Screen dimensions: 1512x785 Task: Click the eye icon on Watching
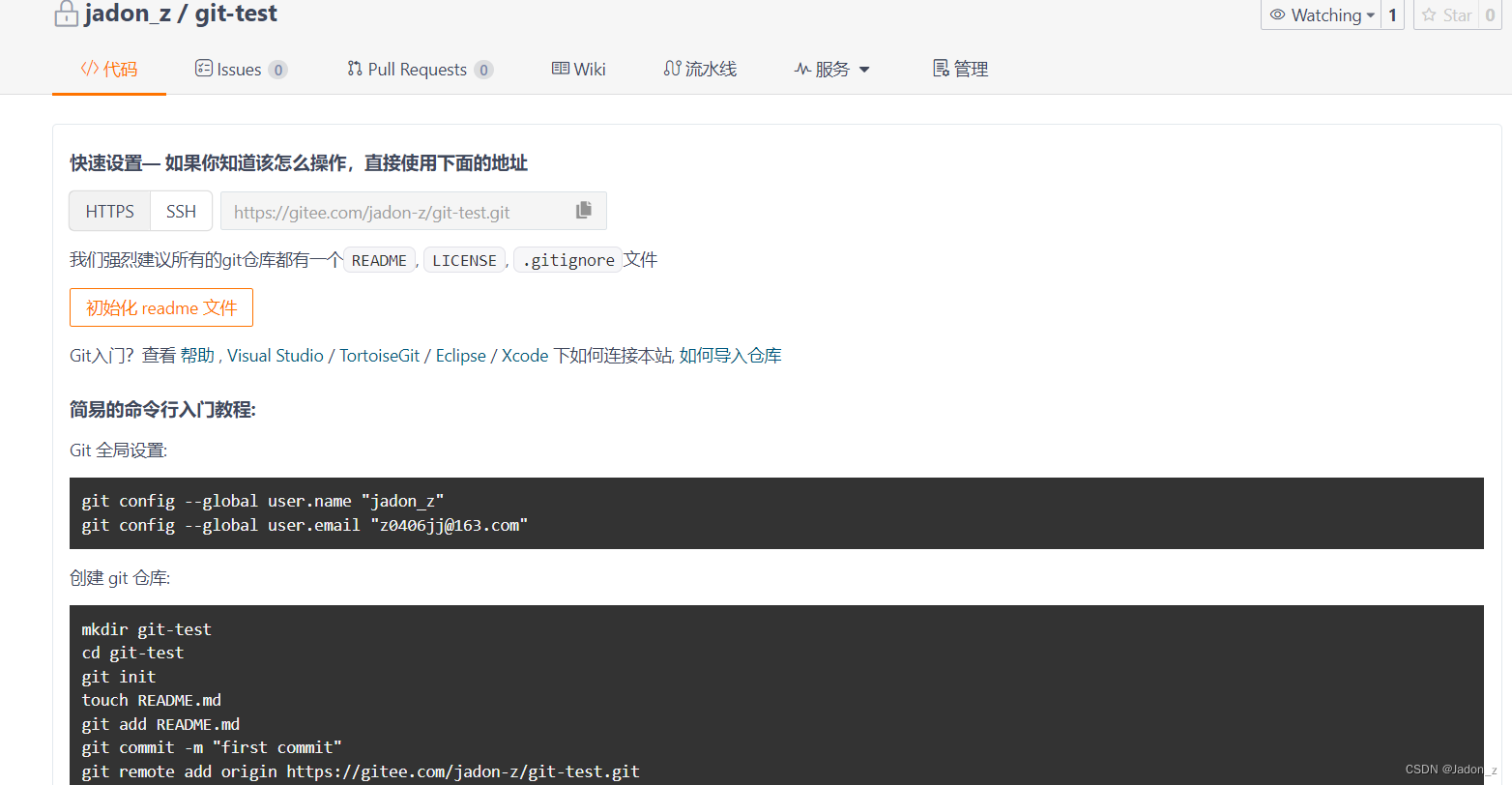pyautogui.click(x=1277, y=15)
